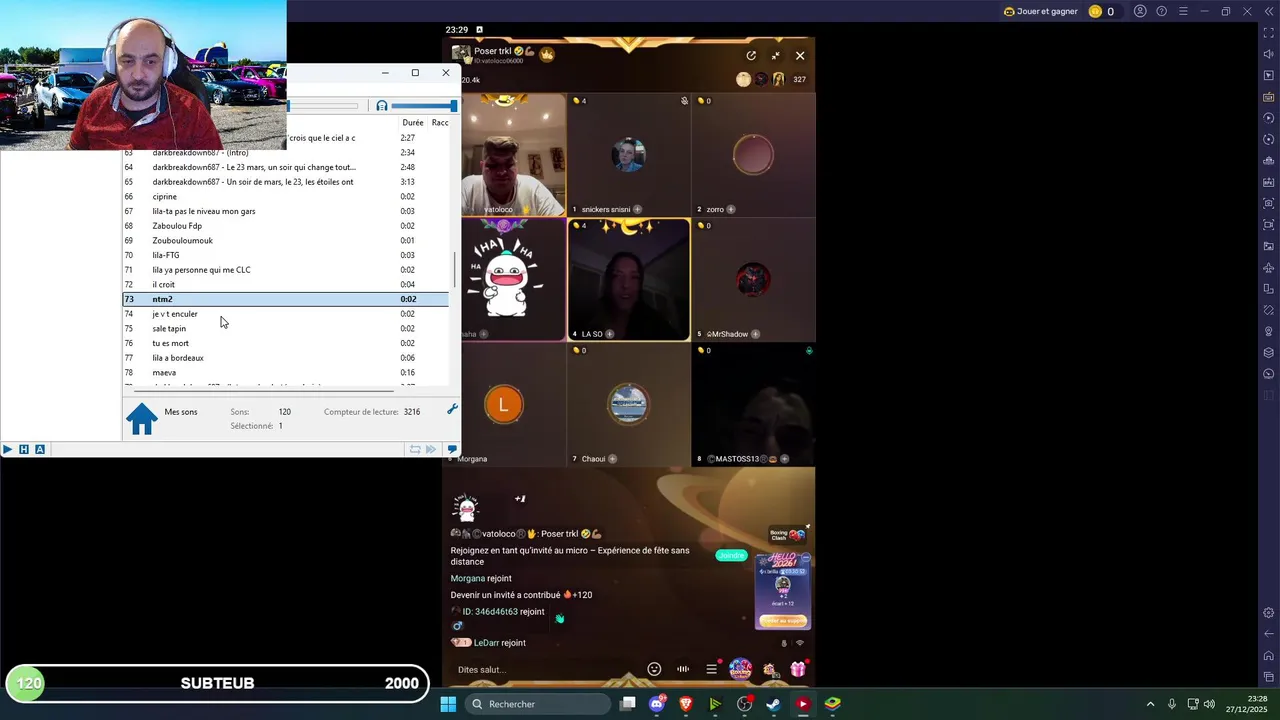1280x720 pixels.
Task: Open the three-lines menu icon in chat bar
Action: click(x=712, y=669)
